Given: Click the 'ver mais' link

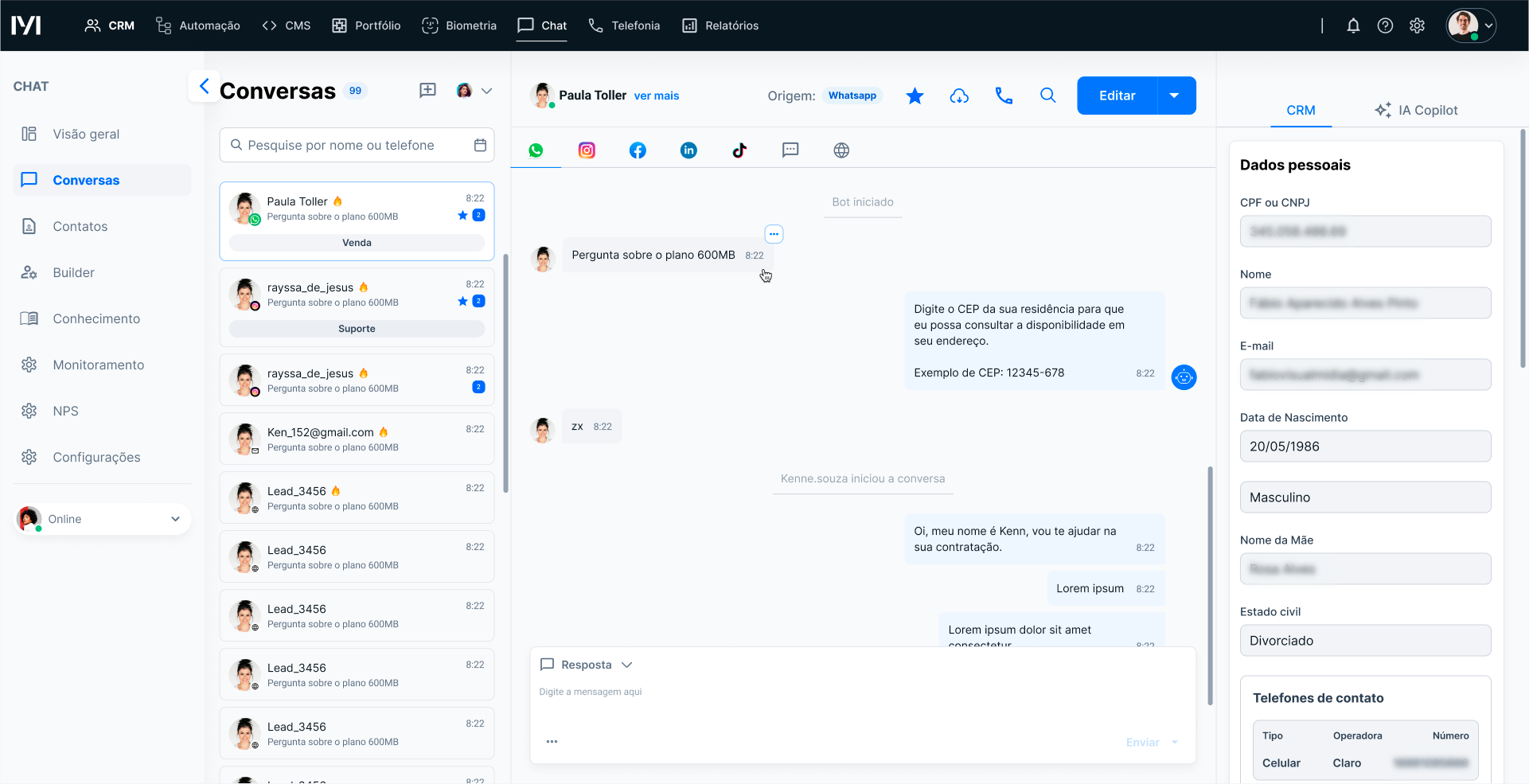Looking at the screenshot, I should 656,96.
